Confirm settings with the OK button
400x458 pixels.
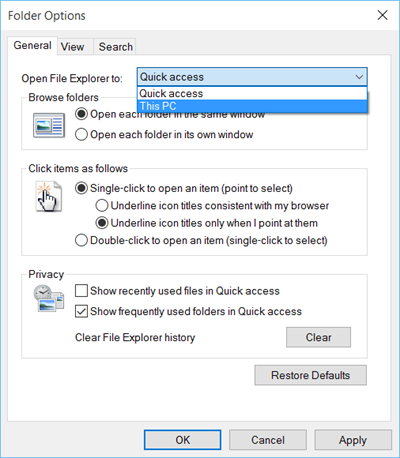tap(183, 440)
